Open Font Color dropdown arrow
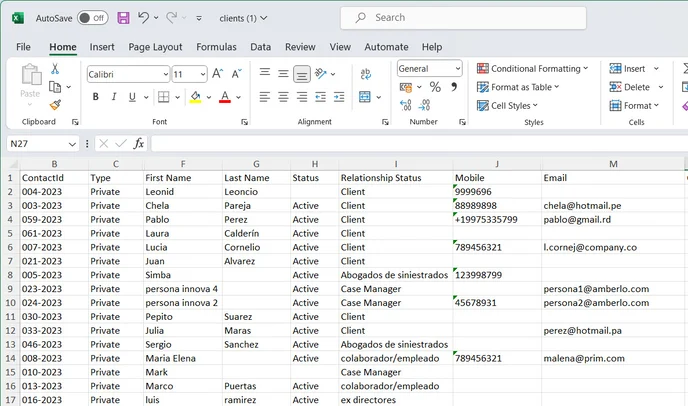 coord(238,97)
